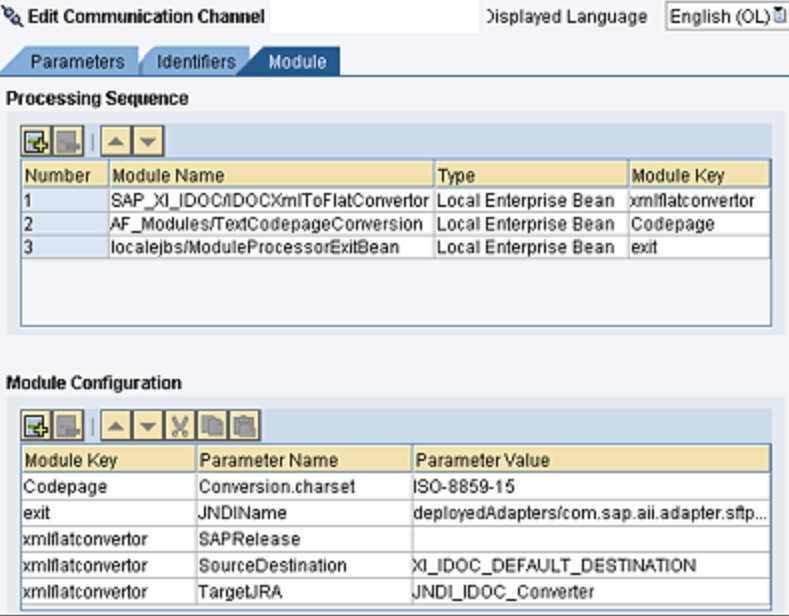Switch to the Identifiers tab
Screen dimensions: 789x616
point(196,62)
